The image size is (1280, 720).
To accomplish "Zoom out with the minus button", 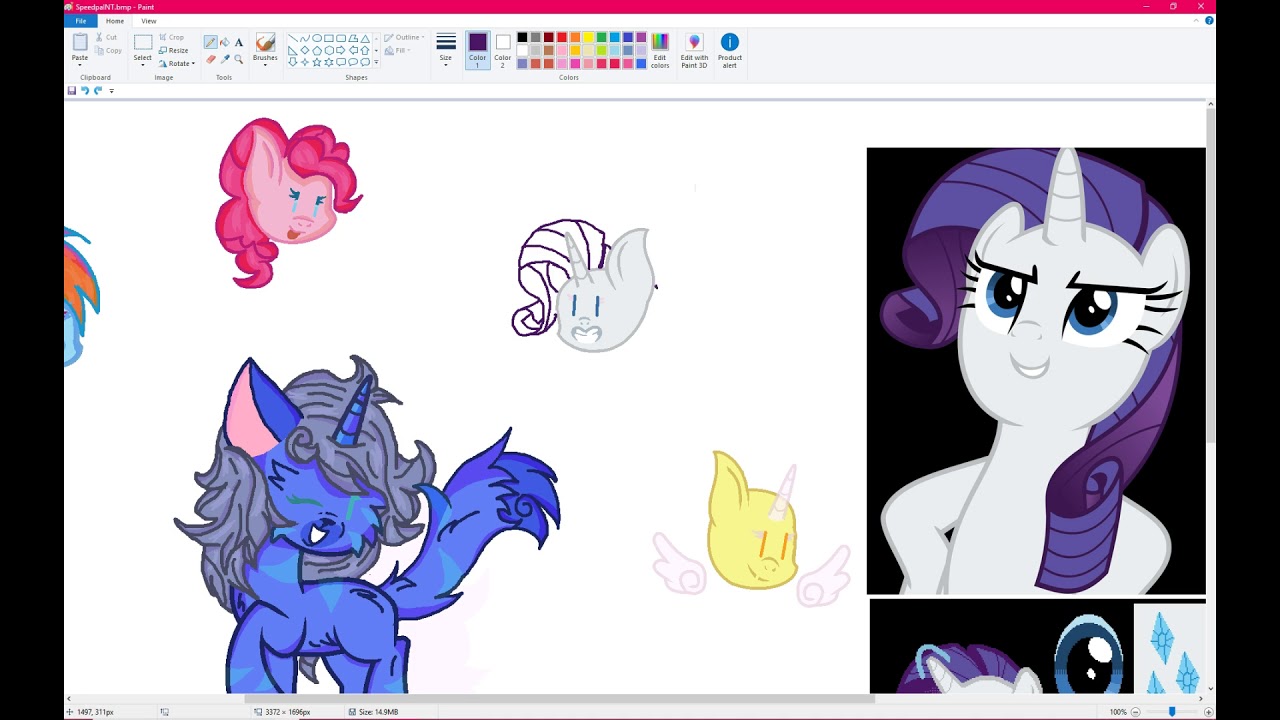I will 1135,712.
